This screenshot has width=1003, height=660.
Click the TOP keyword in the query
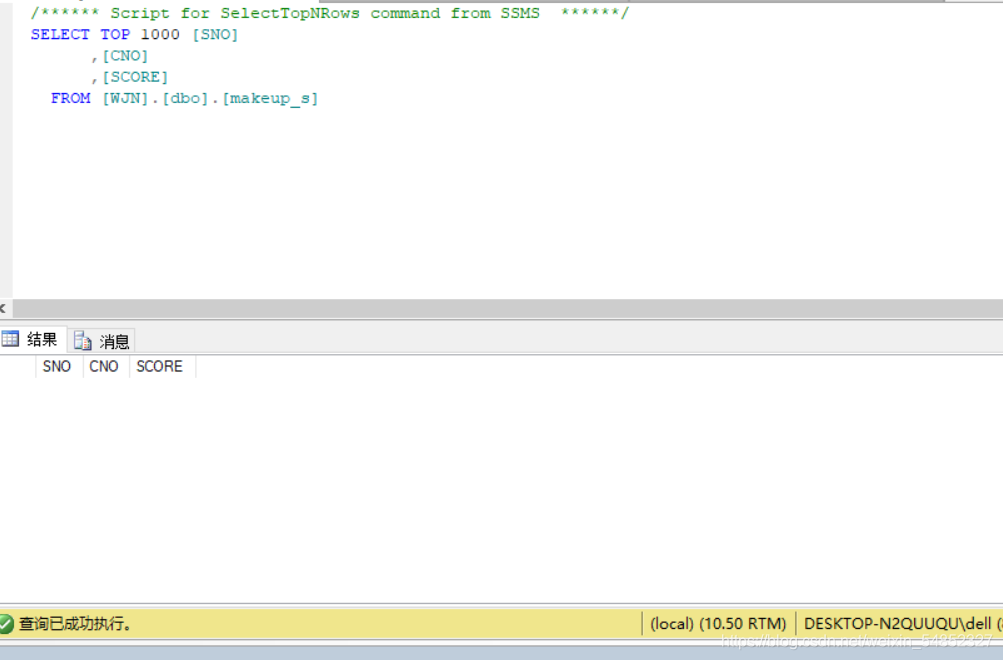coord(115,35)
